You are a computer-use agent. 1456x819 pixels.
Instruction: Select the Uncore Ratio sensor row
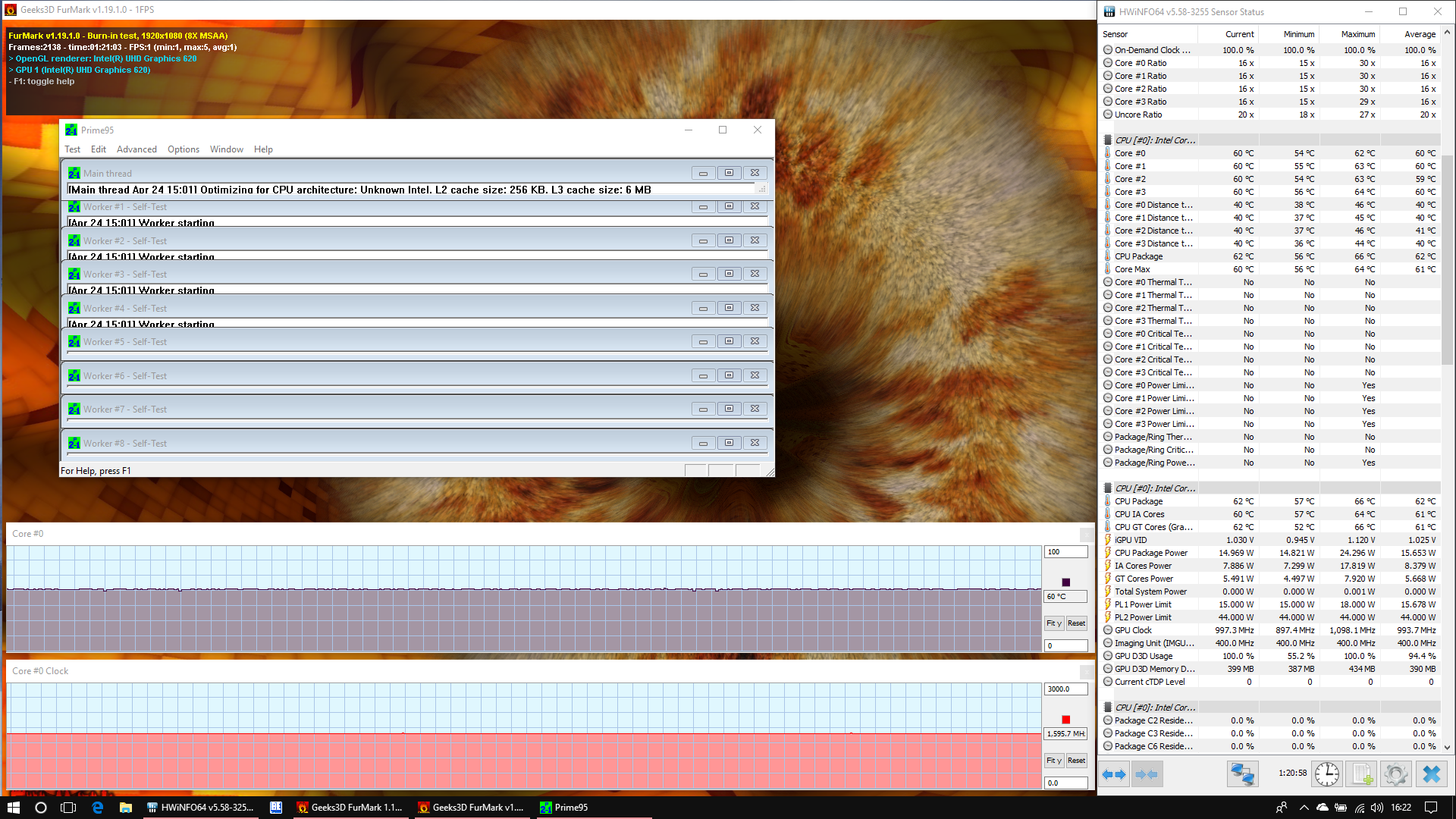tap(1270, 115)
